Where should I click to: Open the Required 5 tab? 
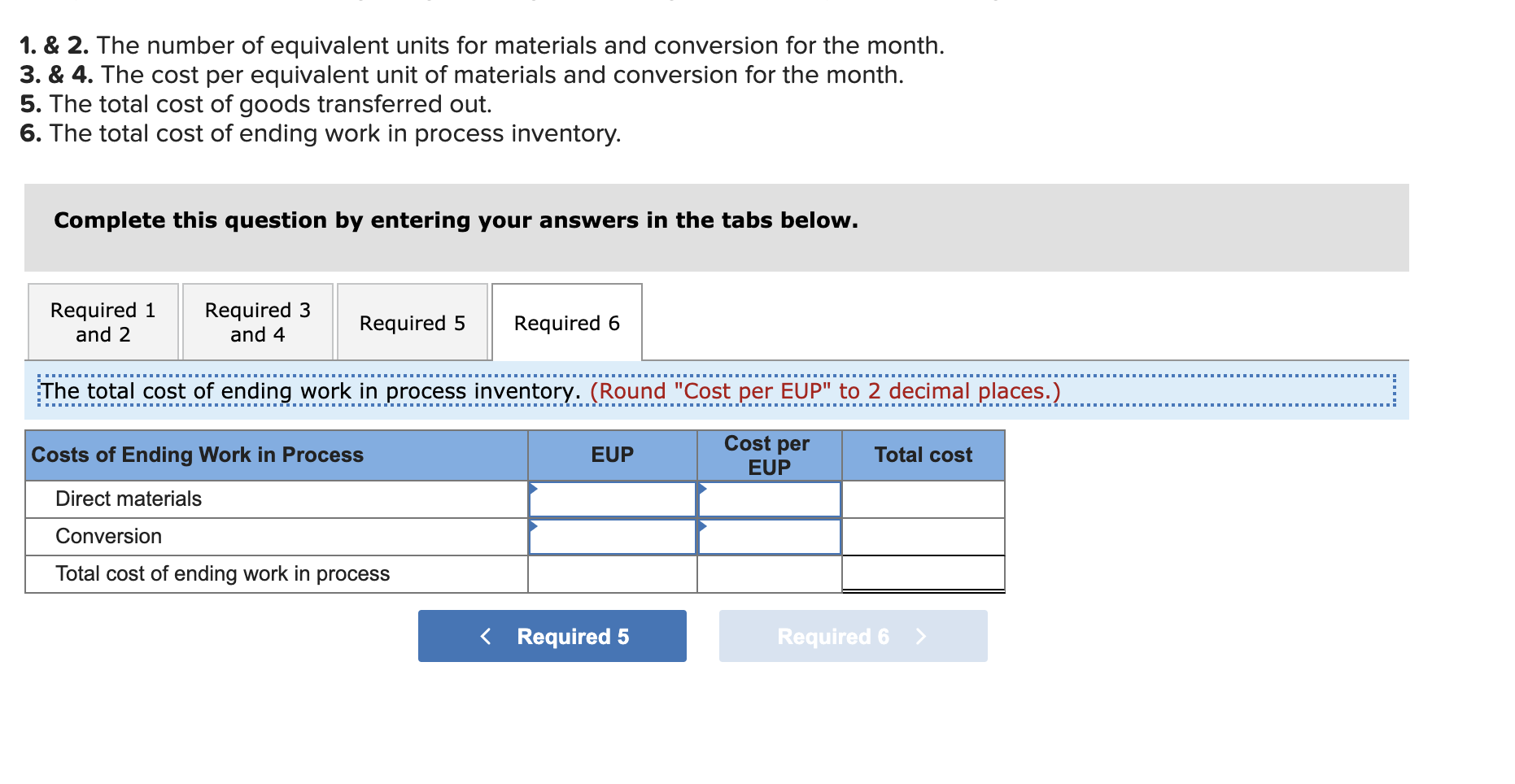pos(412,323)
